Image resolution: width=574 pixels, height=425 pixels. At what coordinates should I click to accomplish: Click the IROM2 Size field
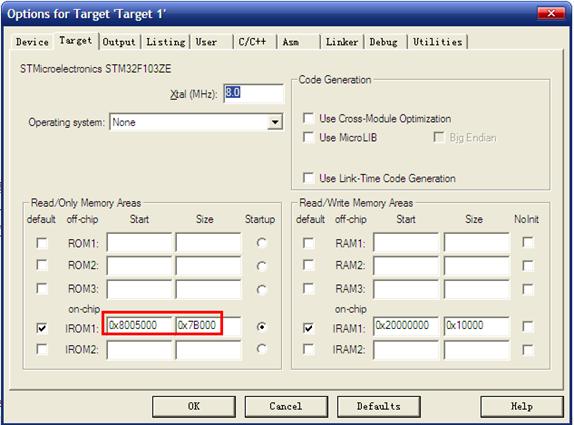pos(208,350)
